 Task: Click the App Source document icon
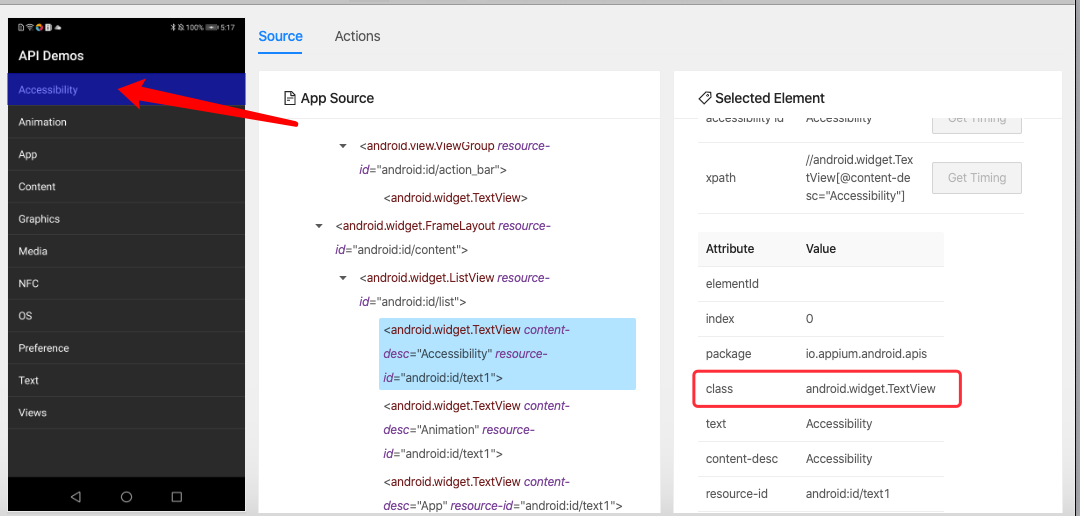point(290,98)
